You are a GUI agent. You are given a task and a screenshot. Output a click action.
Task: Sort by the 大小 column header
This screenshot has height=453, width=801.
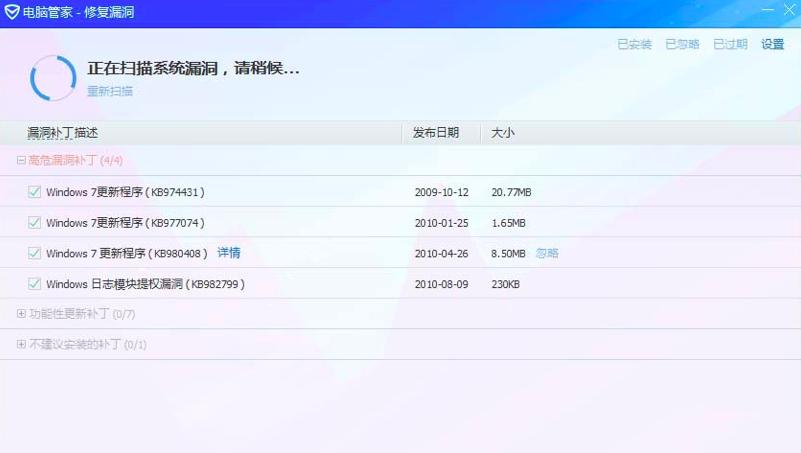point(503,133)
